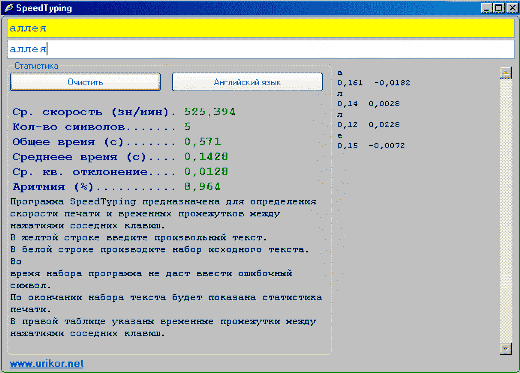Click the Кол-во символов value 5
520x373 pixels.
tap(187, 127)
